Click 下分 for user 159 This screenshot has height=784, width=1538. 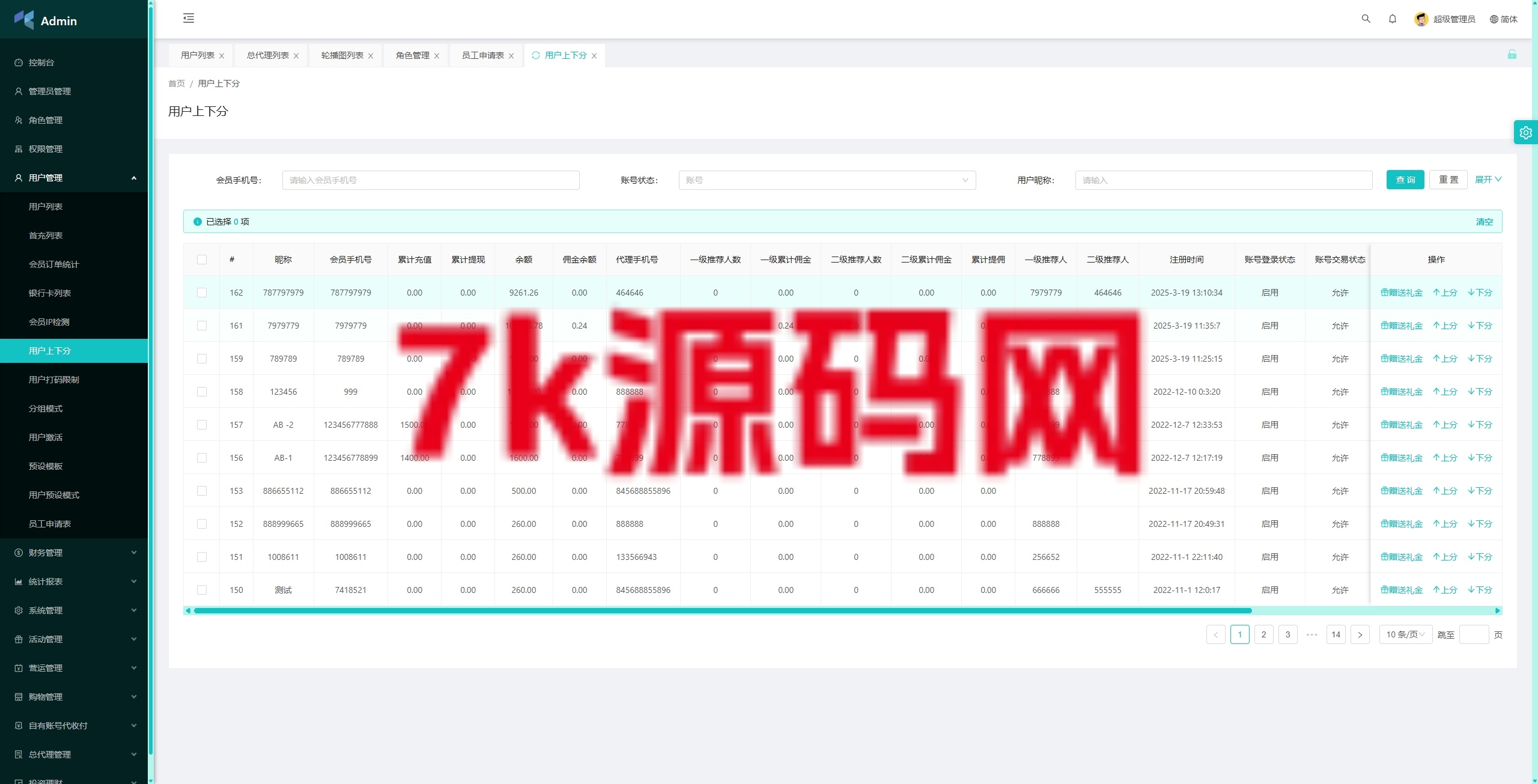tap(1480, 359)
